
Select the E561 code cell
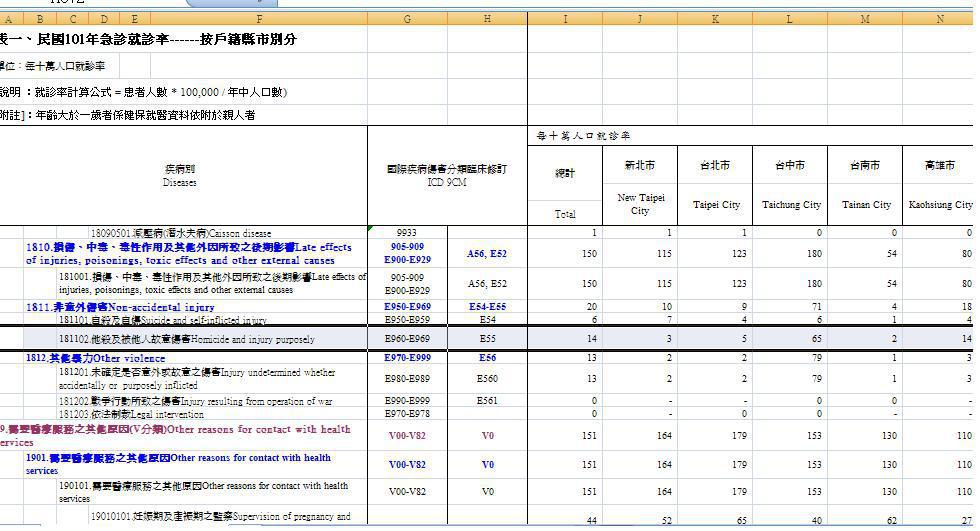[x=488, y=400]
